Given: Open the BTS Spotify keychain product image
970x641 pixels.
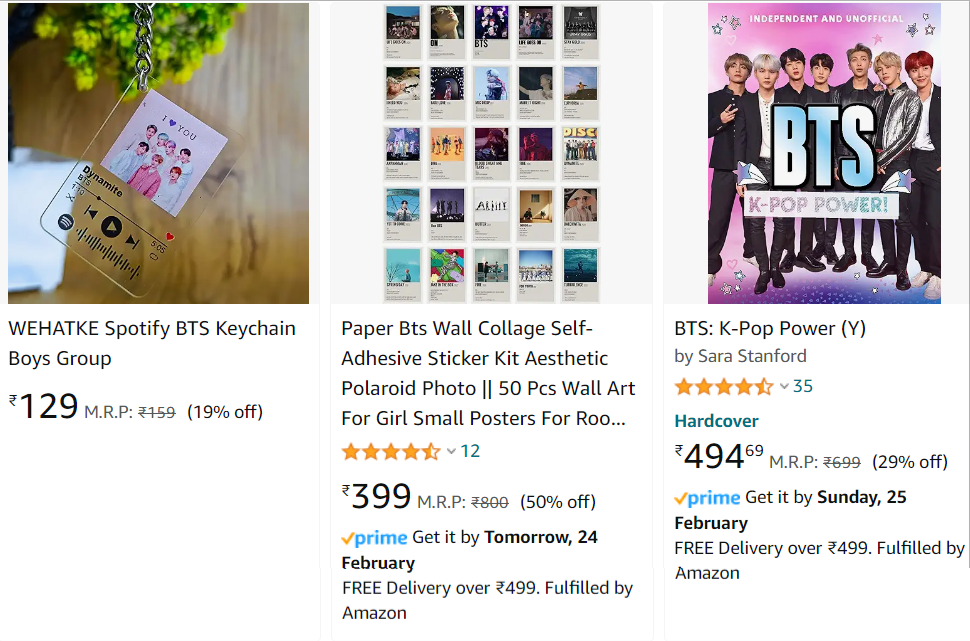Looking at the screenshot, I should (x=158, y=153).
